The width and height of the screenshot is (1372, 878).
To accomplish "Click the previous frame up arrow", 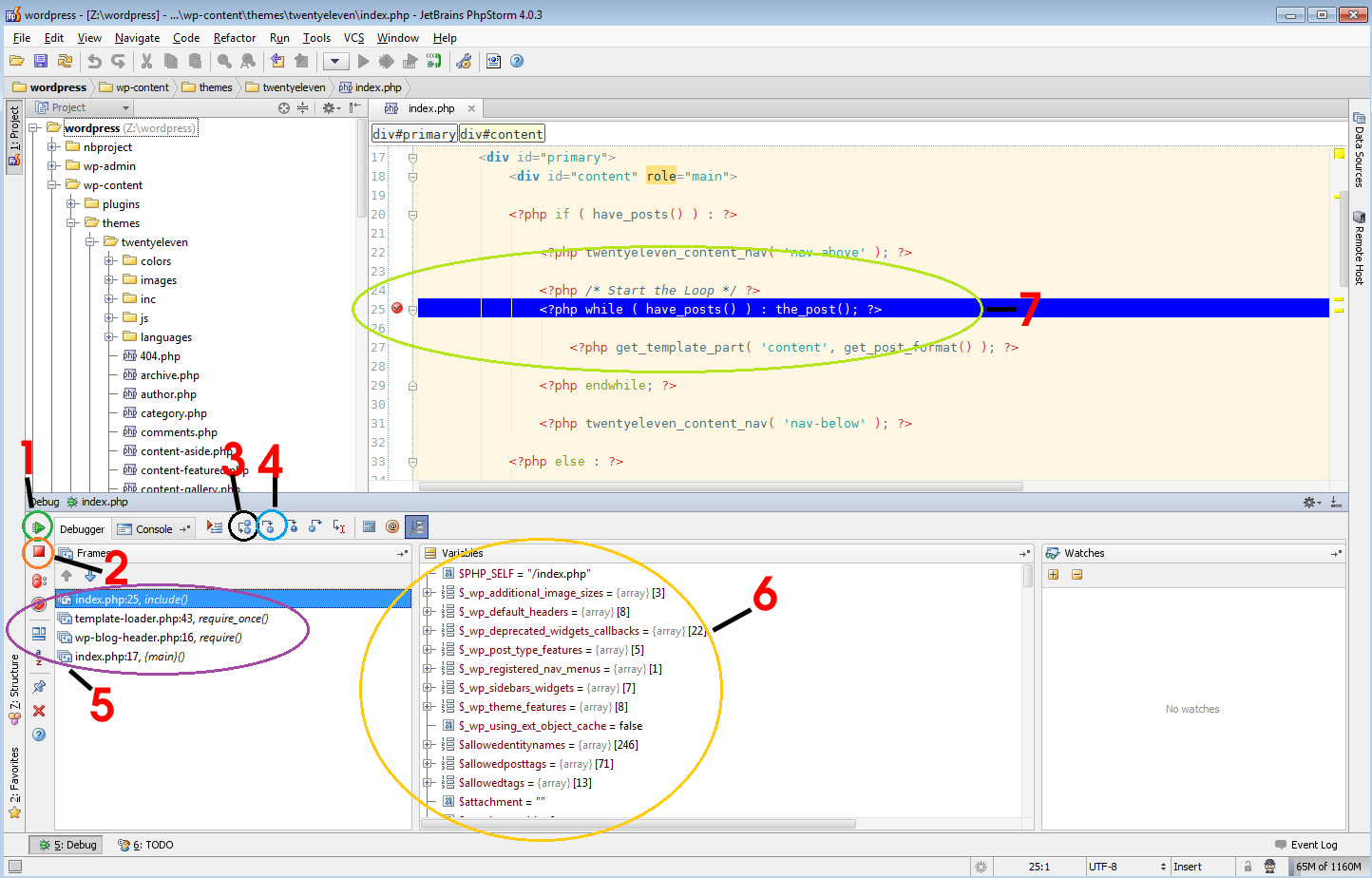I will 67,575.
